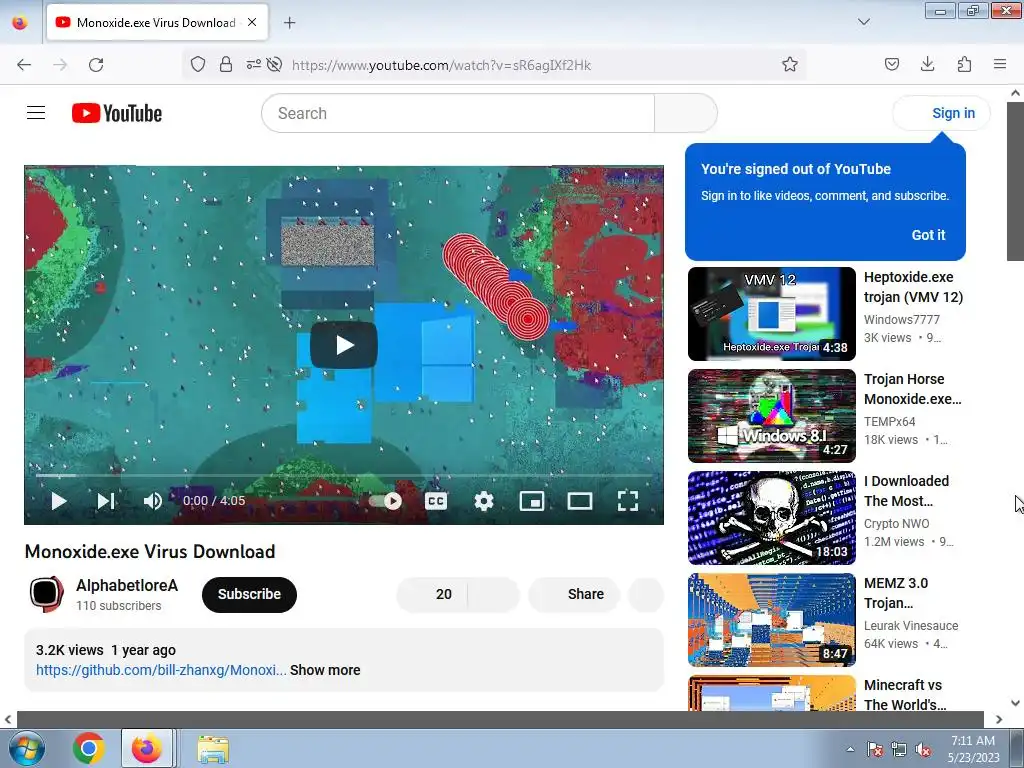The height and width of the screenshot is (768, 1024).
Task: Dismiss signed-out notice with Got it
Action: [928, 235]
